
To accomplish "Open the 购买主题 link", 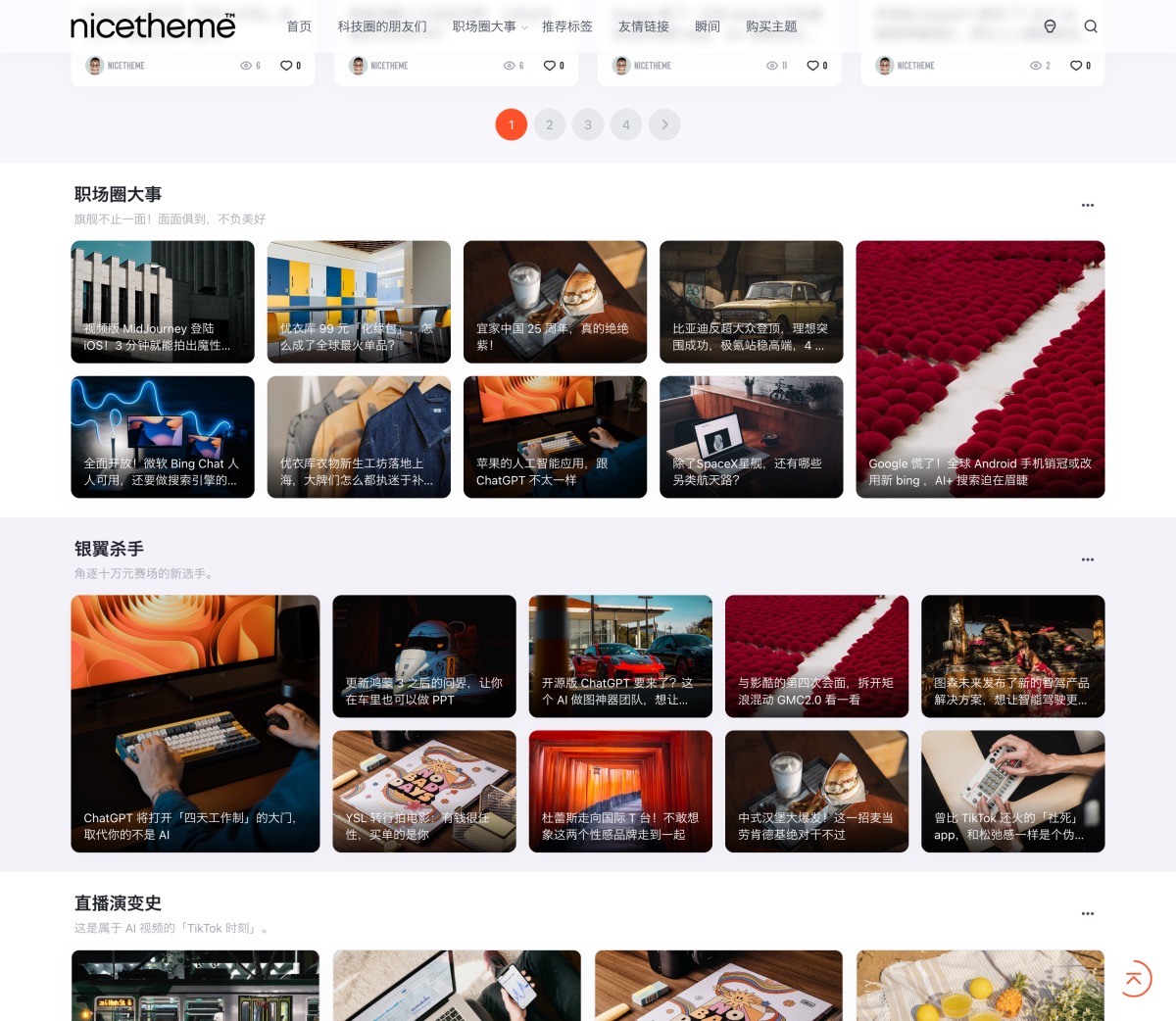I will point(770,26).
